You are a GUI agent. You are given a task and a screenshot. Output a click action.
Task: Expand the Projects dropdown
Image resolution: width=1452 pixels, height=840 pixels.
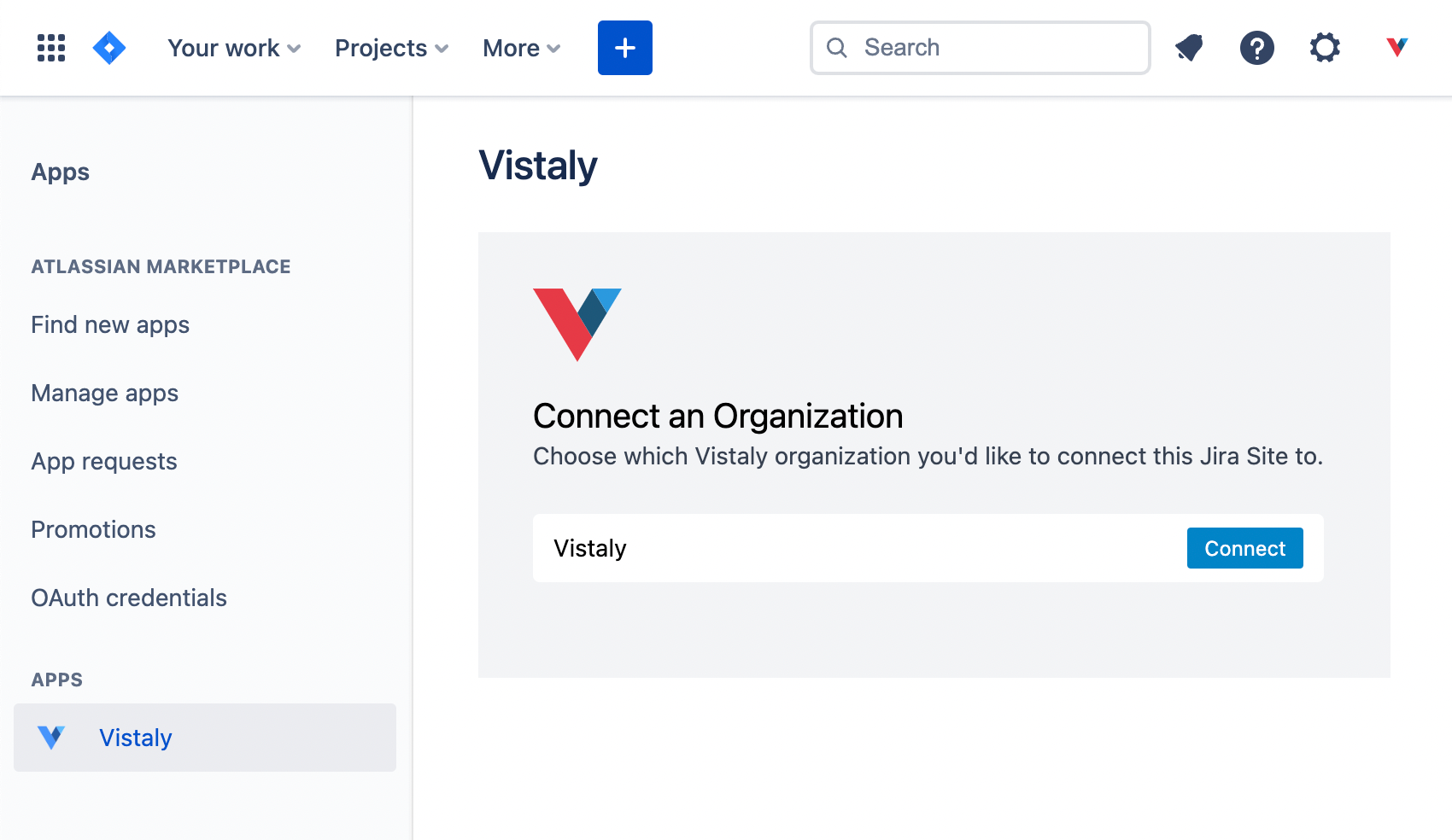(x=391, y=48)
